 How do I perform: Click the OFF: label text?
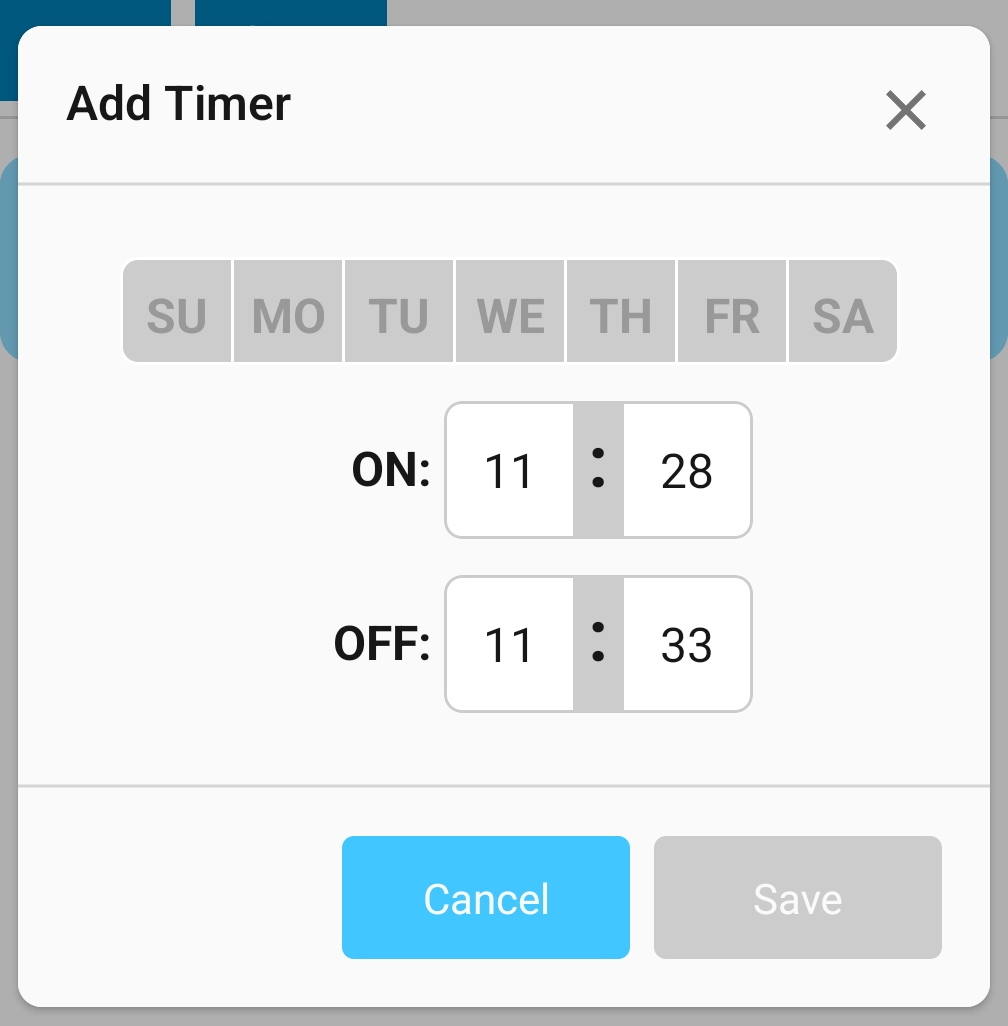tap(381, 645)
